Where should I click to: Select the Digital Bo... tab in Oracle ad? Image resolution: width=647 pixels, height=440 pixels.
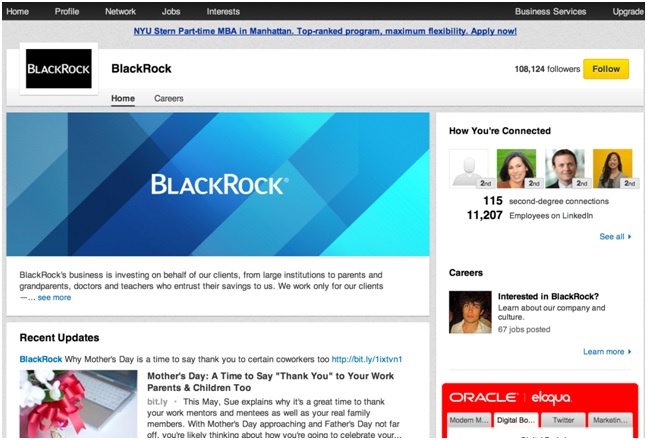[x=516, y=420]
